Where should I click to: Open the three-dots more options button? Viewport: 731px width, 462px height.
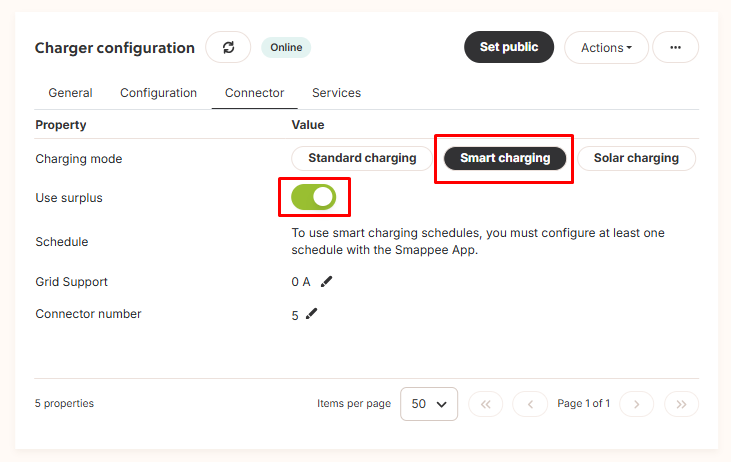coord(675,47)
